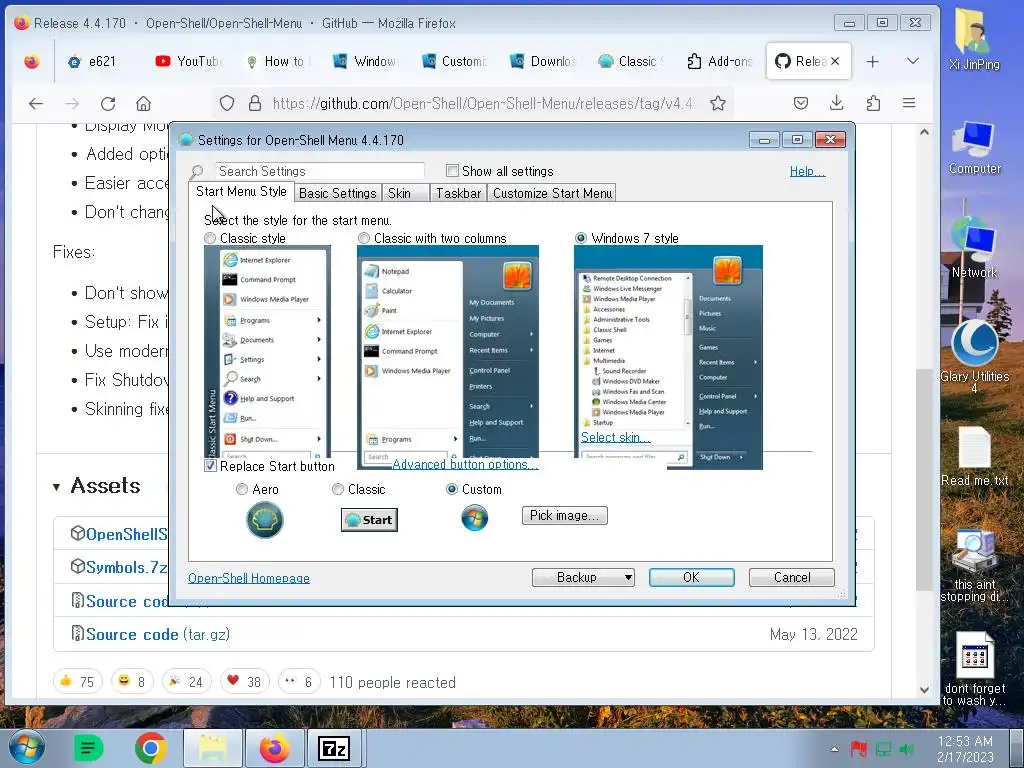Select Classic with two columns option

point(364,238)
